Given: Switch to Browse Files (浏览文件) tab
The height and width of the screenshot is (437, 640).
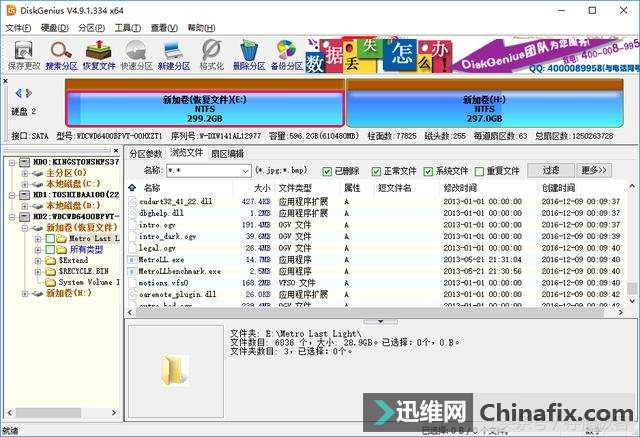Looking at the screenshot, I should point(187,153).
